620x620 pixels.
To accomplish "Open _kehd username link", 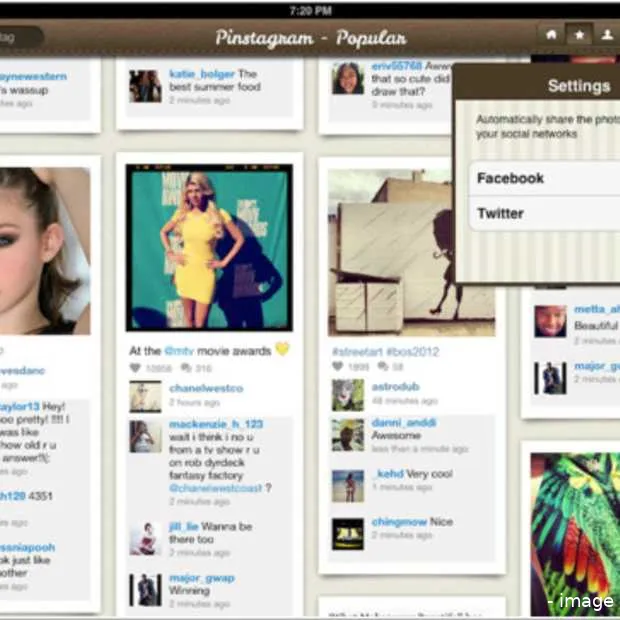I will coord(388,474).
